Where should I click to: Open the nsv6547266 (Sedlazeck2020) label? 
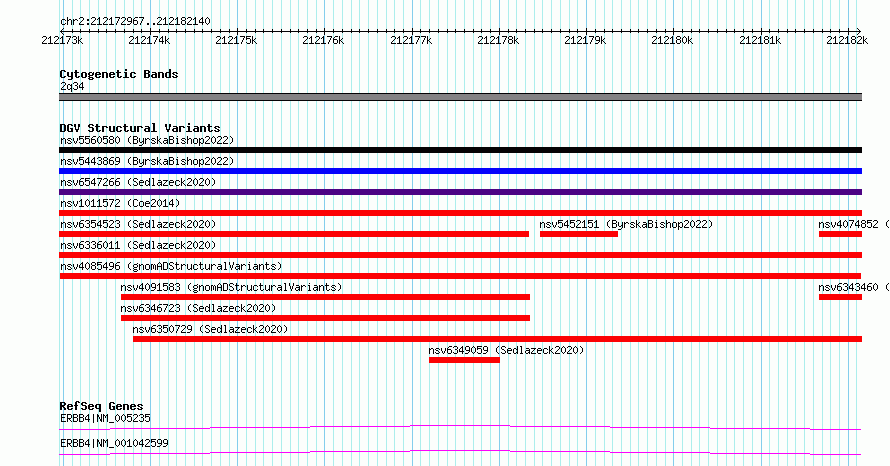(x=138, y=182)
